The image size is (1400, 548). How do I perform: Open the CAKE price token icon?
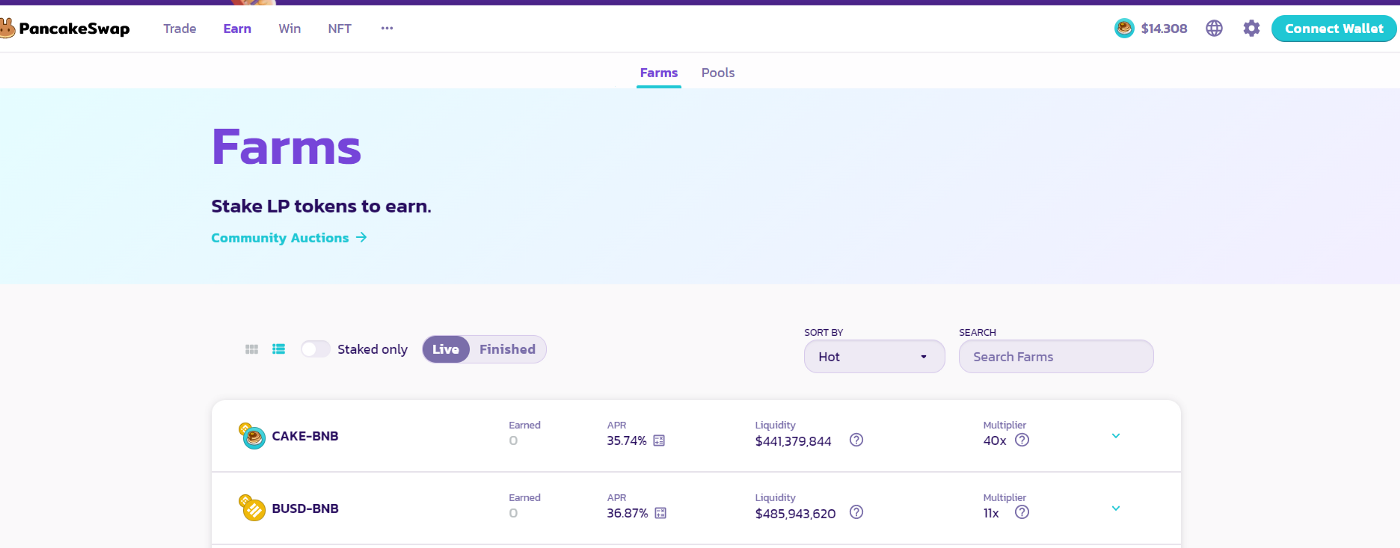point(1124,29)
